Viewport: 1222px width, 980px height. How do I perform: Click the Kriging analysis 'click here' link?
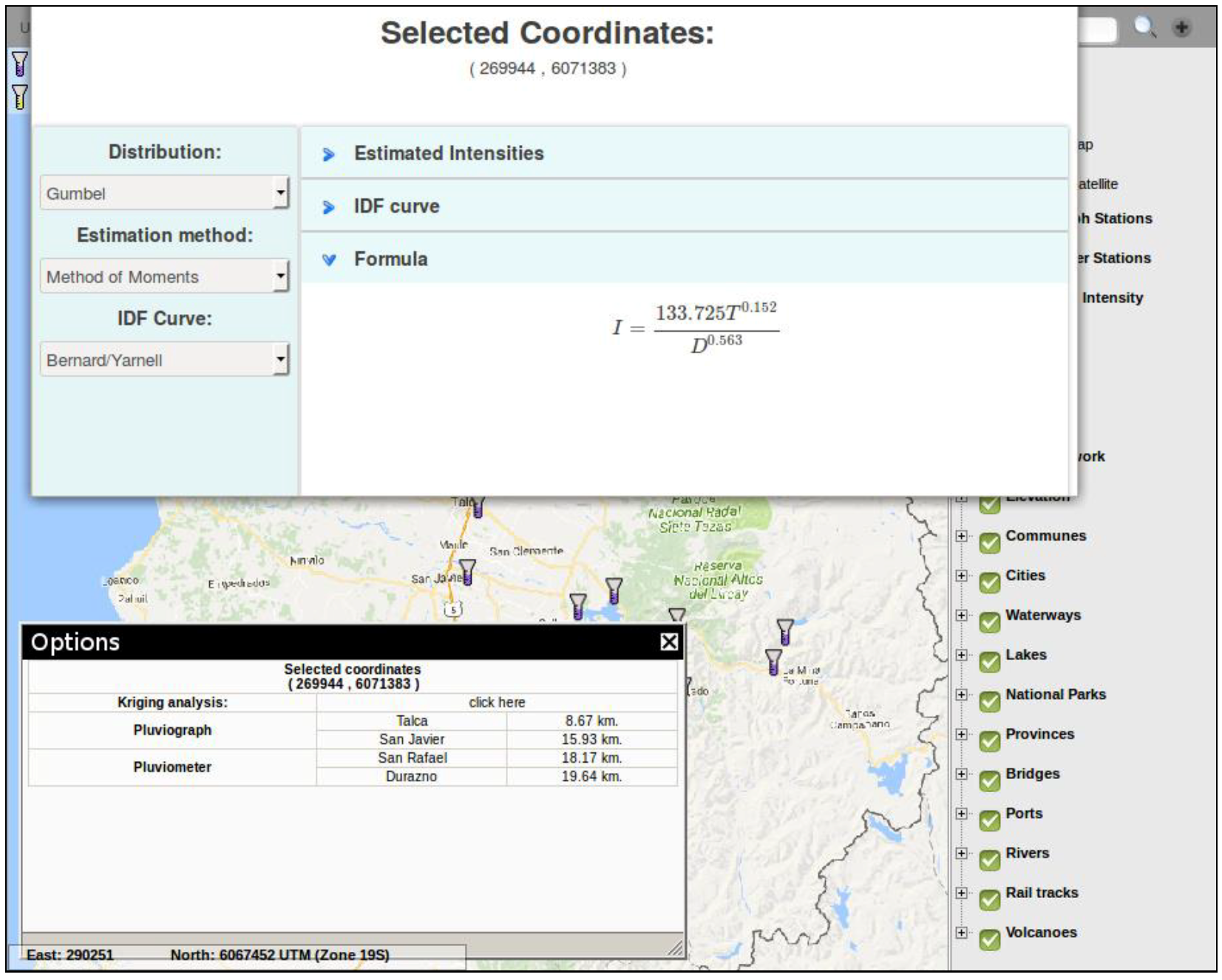click(x=497, y=702)
